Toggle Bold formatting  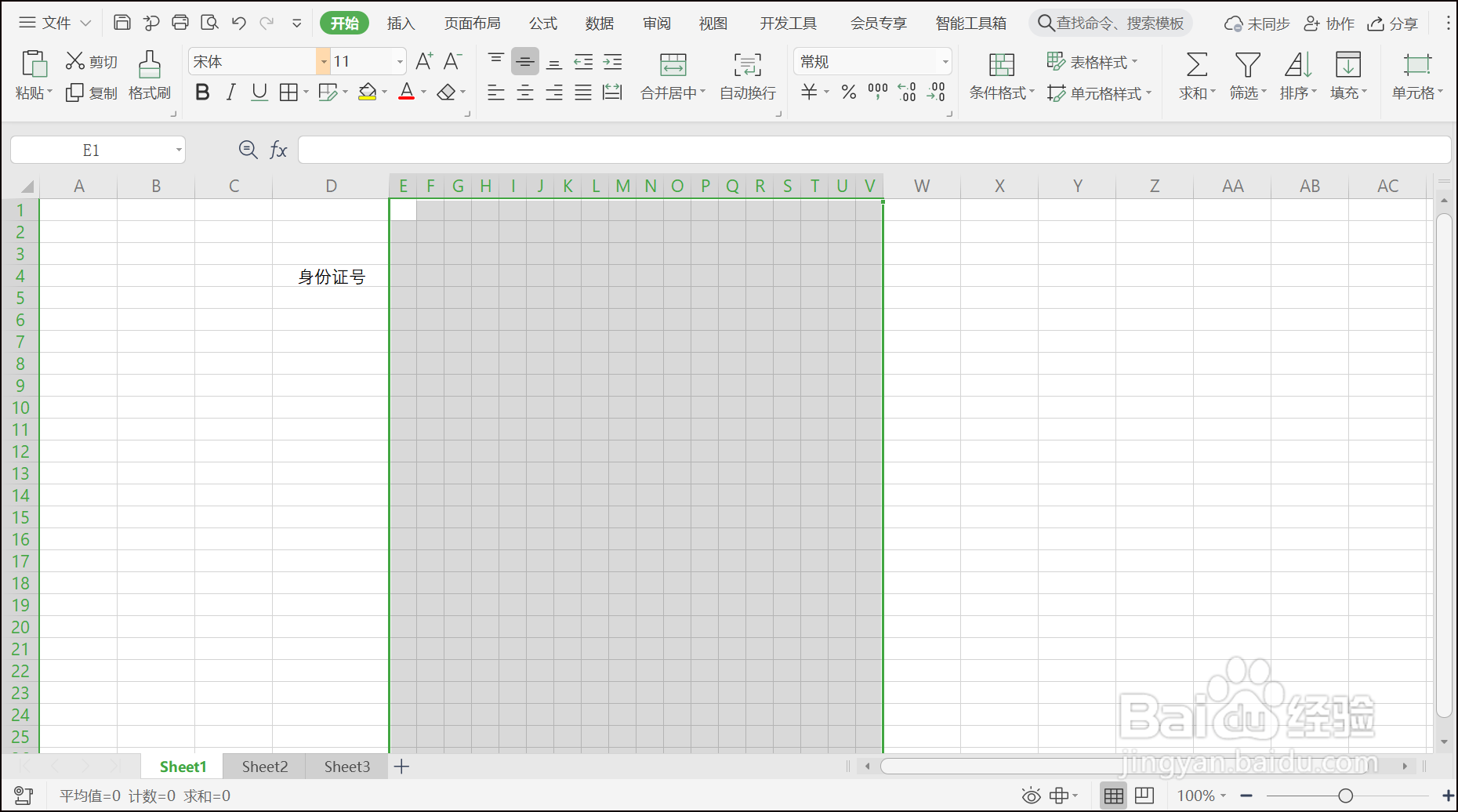[x=202, y=92]
